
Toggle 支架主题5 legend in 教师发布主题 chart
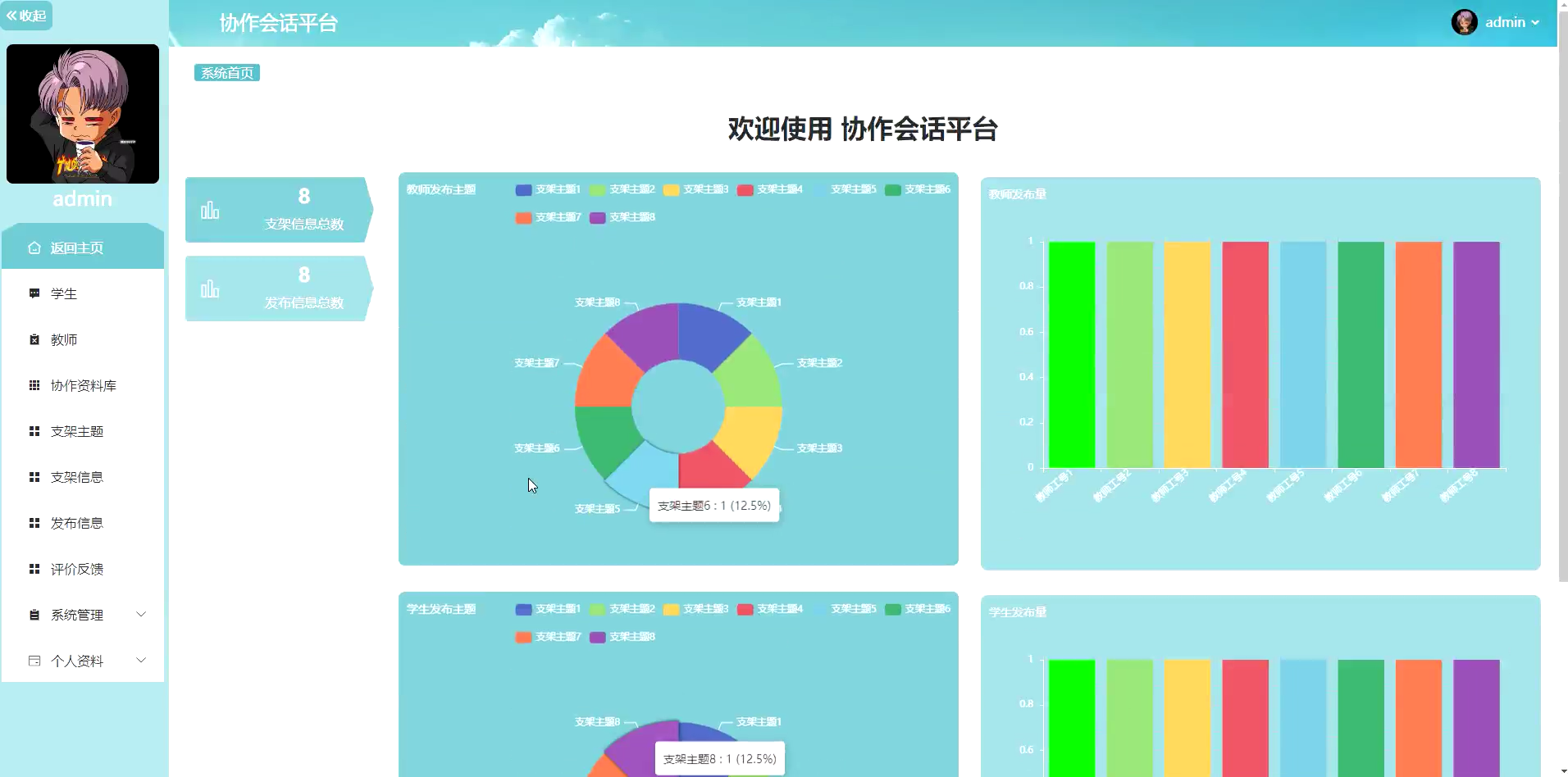coord(843,189)
